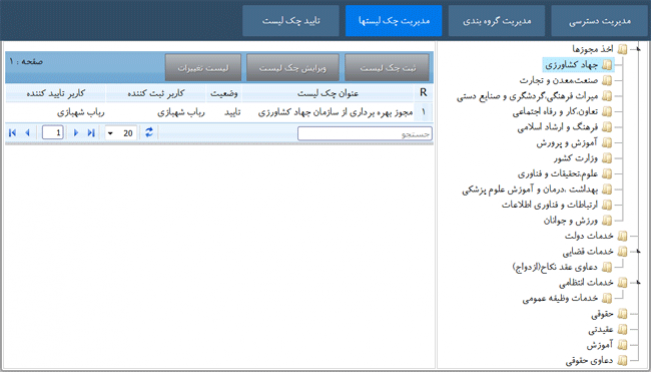
Task: Click folder icon of ورزش و جوانان
Action: pos(607,220)
